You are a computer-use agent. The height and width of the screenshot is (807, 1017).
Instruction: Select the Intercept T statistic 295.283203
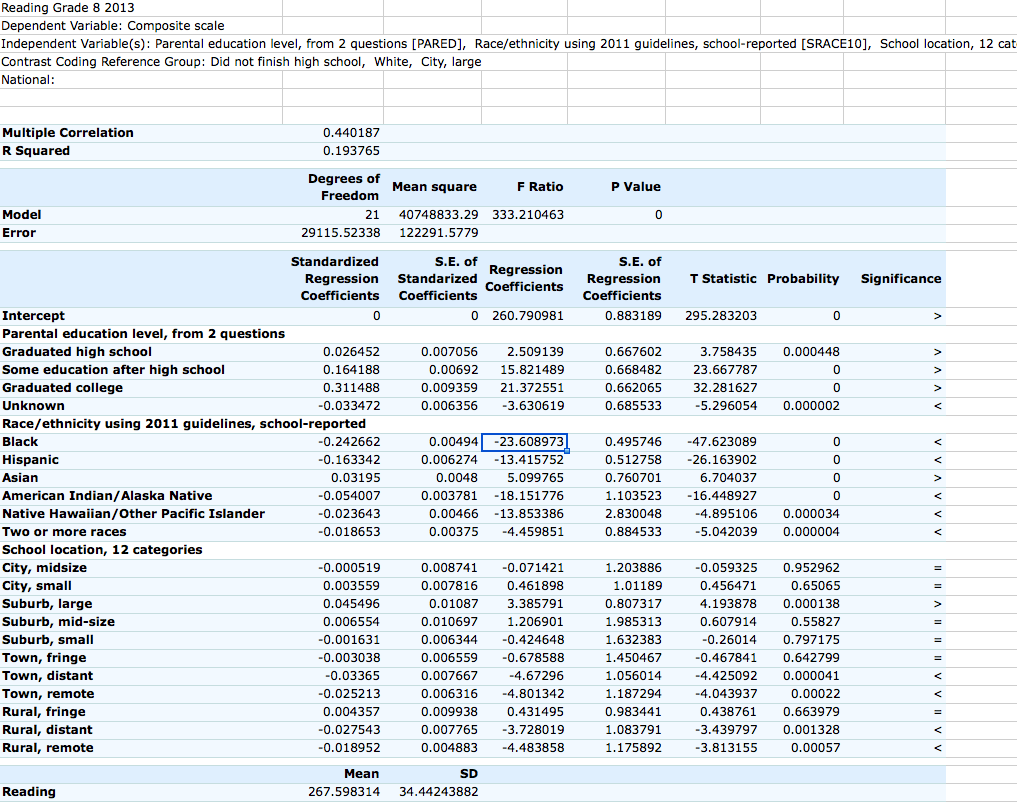[x=721, y=316]
